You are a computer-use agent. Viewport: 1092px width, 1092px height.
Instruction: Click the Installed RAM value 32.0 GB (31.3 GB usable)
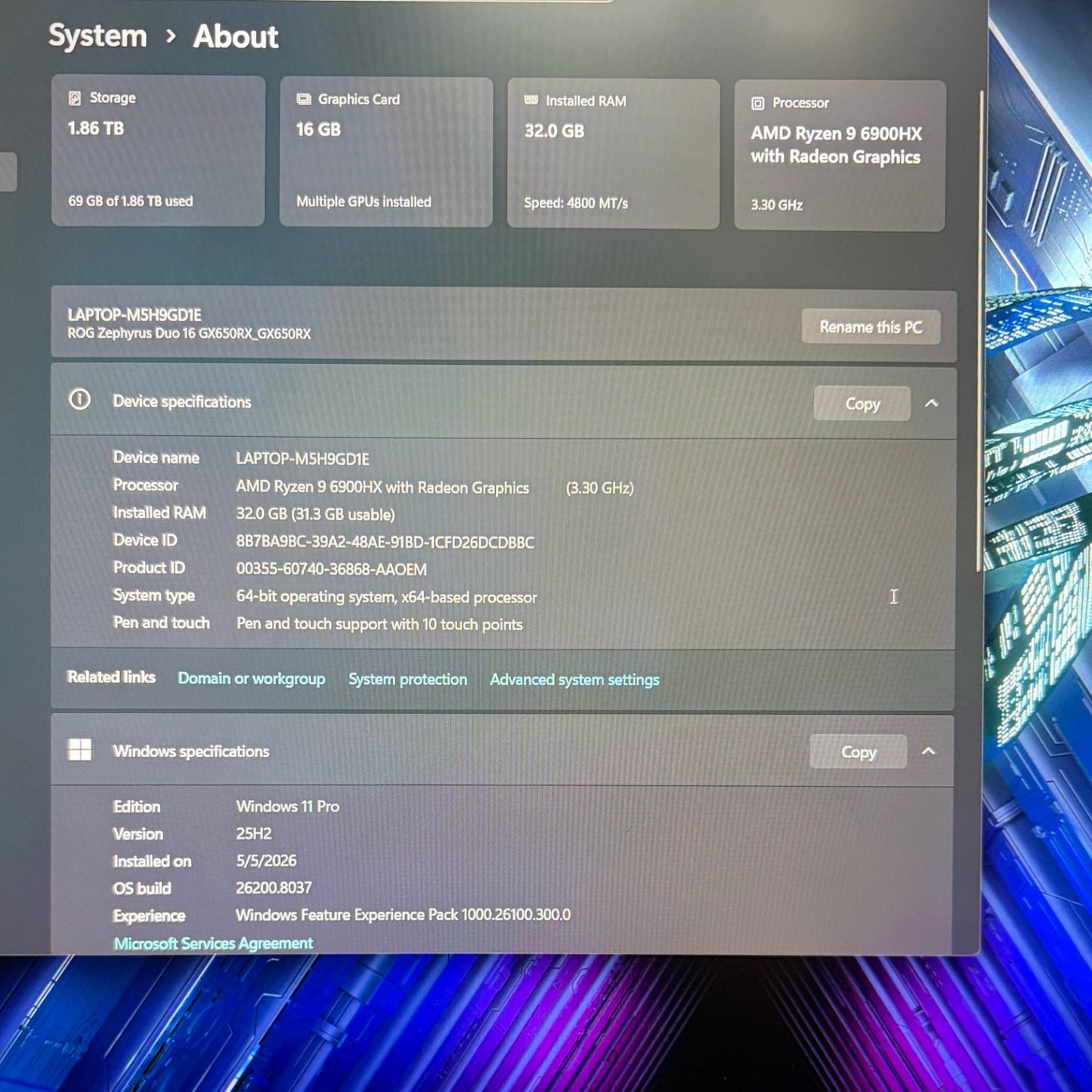(x=315, y=515)
